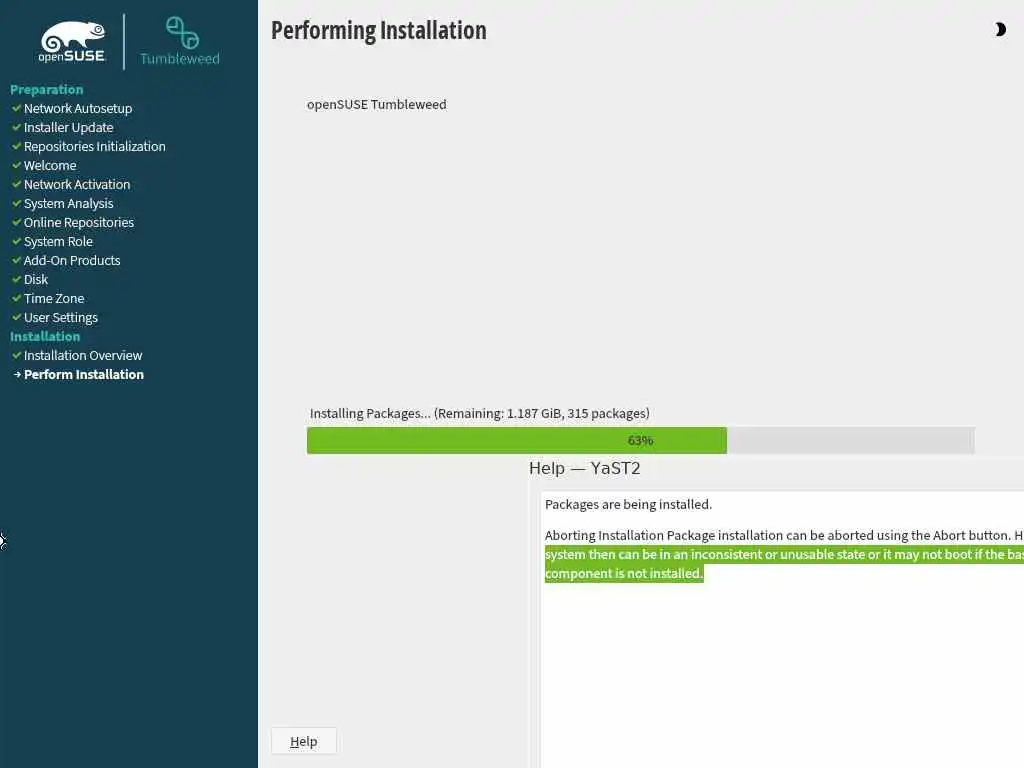Click the highlighted 'component is not installed.' text

(x=624, y=573)
